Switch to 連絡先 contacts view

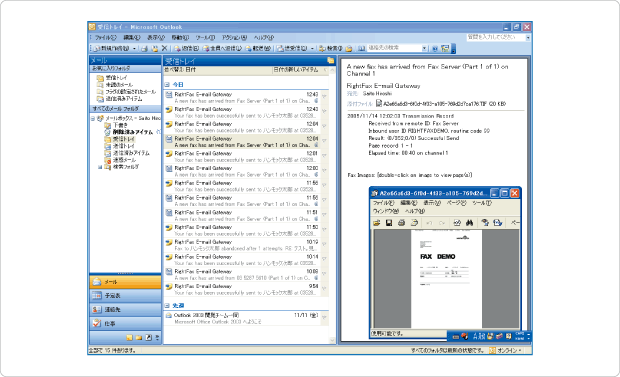coord(125,310)
